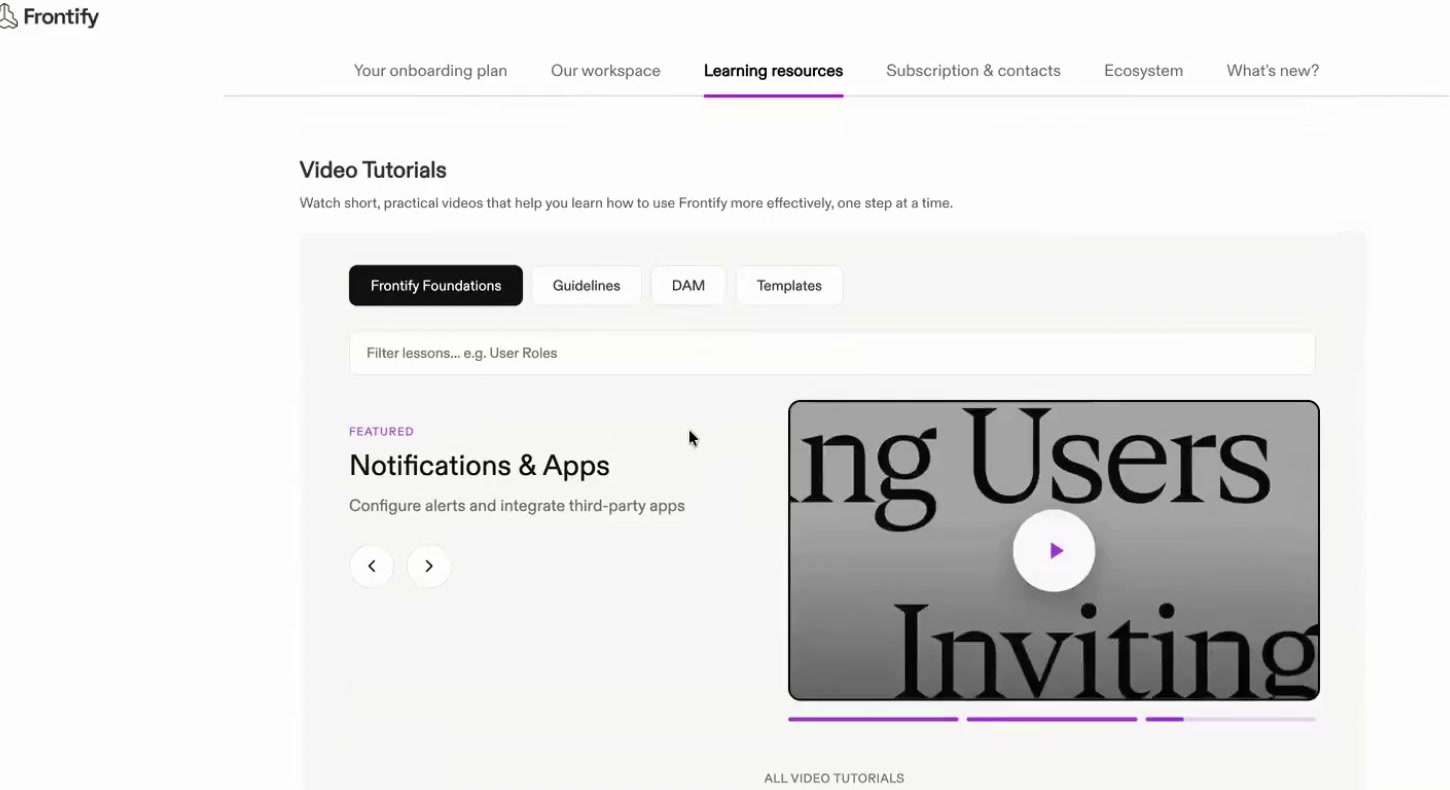
Task: Go to next featured lesson
Action: point(429,566)
